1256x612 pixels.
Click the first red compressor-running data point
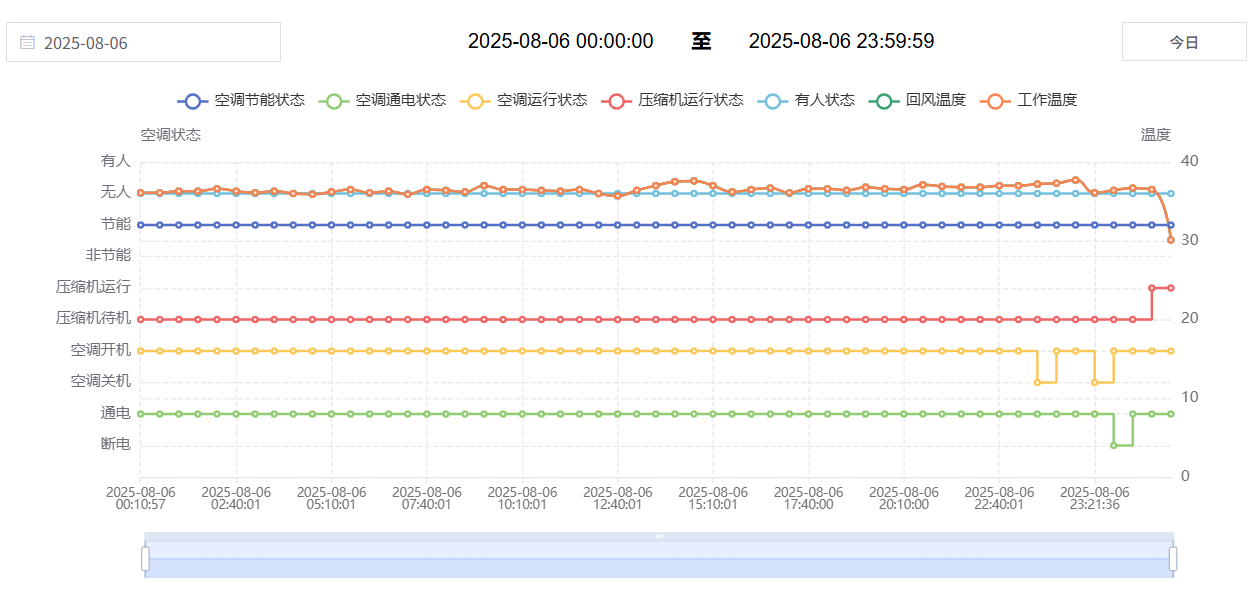pyautogui.click(x=1152, y=288)
